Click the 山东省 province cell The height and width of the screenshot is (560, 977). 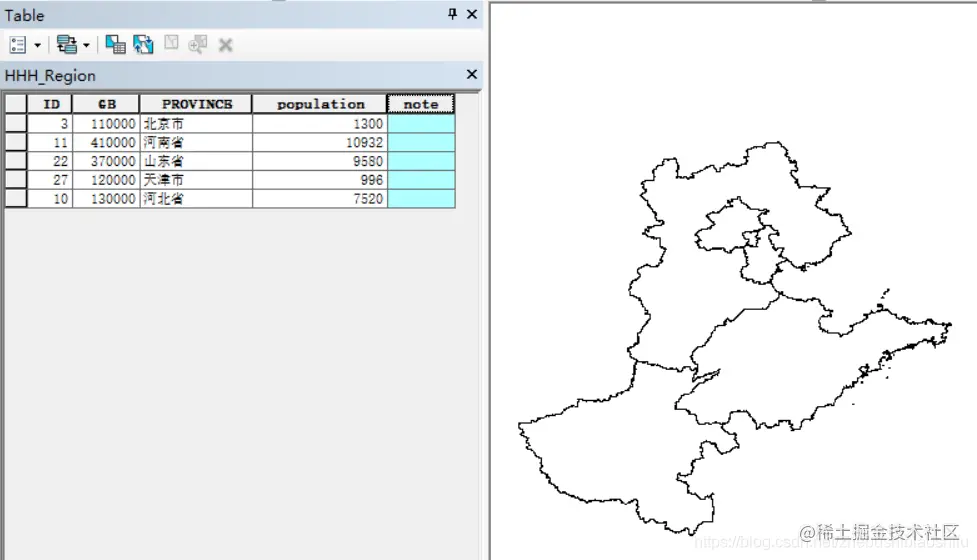point(196,161)
